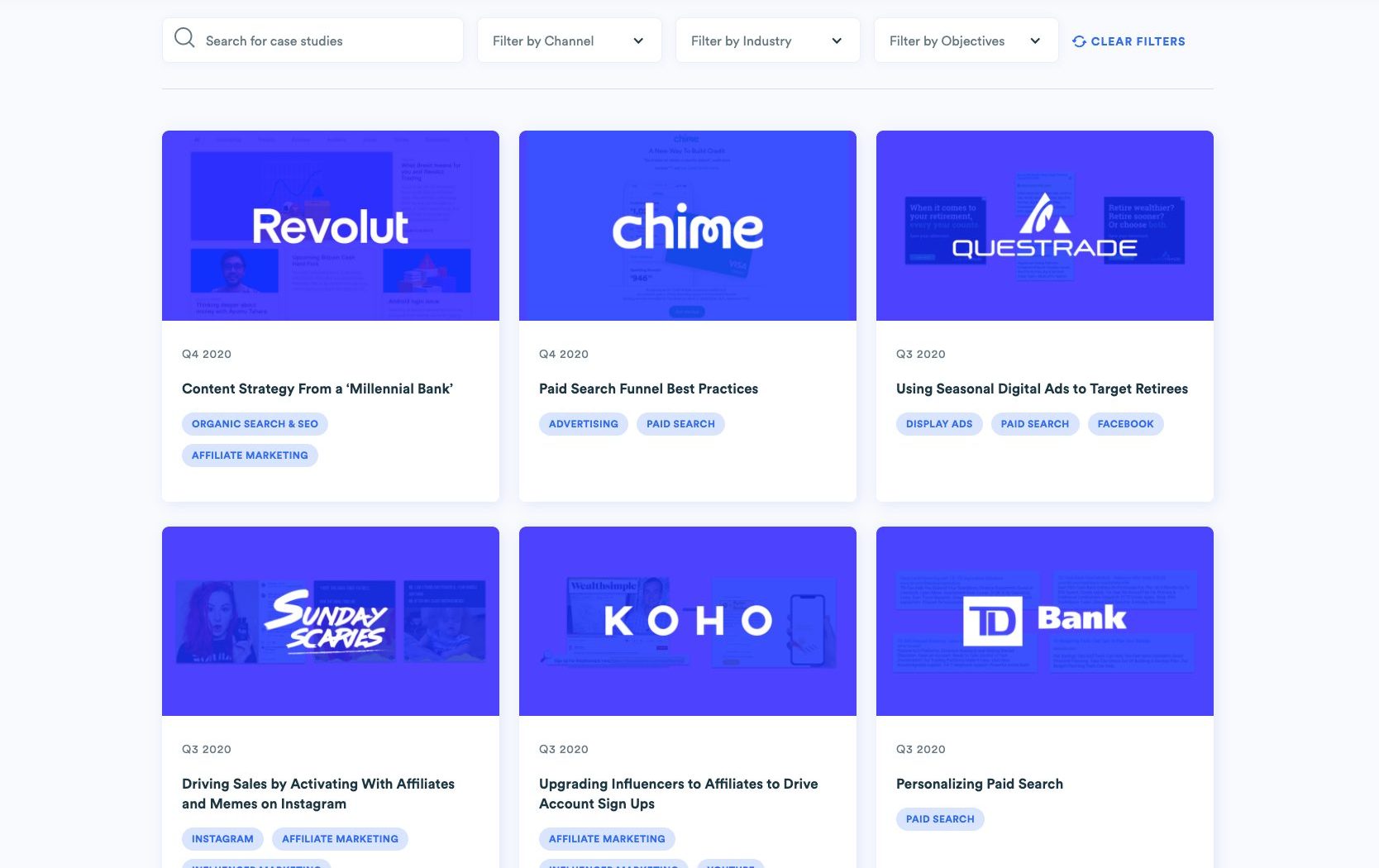
Task: Open the Chime case study thumbnail
Action: click(x=688, y=226)
